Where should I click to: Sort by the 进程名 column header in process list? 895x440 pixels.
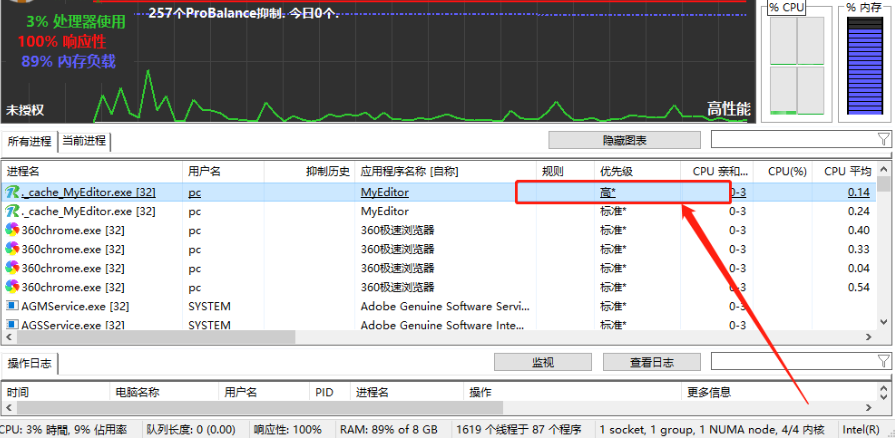click(x=92, y=171)
